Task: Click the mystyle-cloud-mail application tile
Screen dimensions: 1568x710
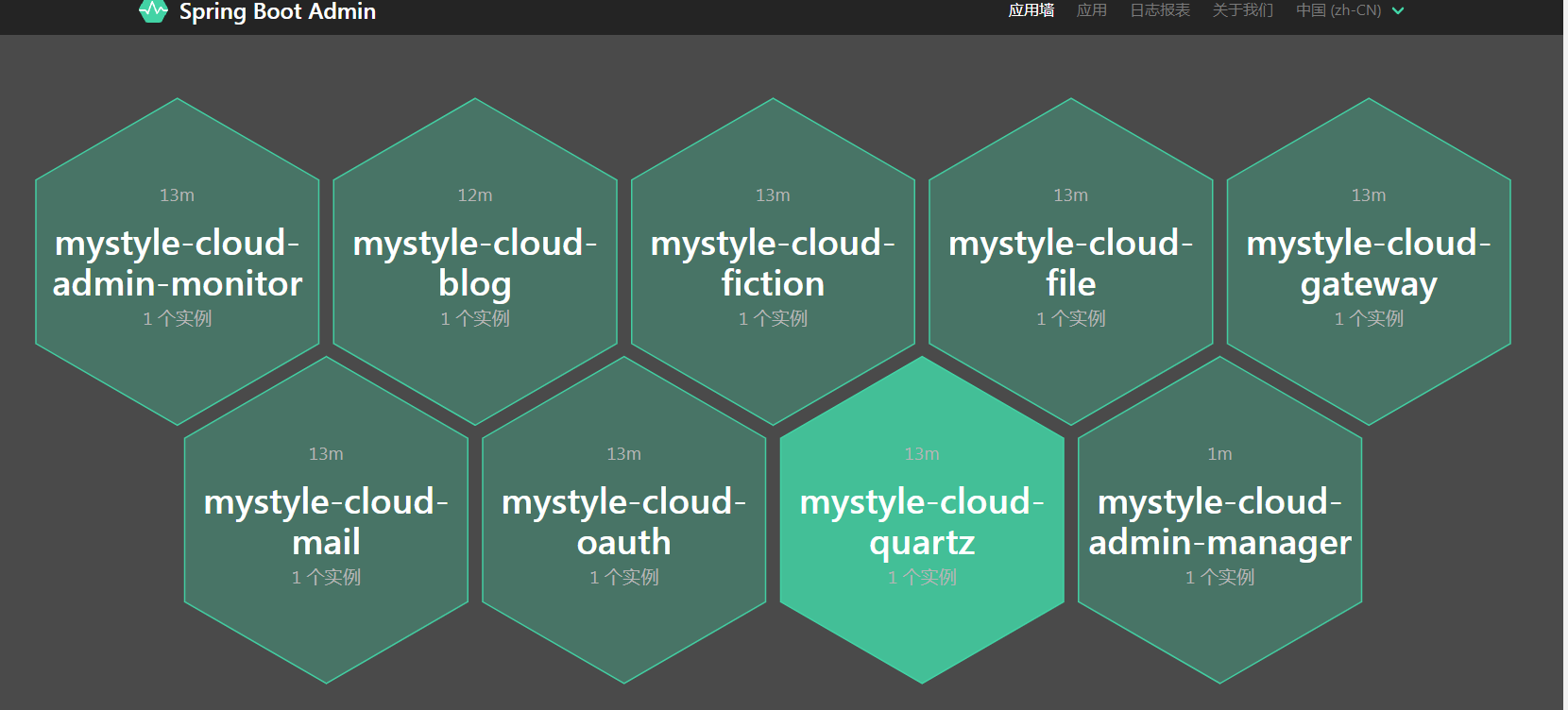Action: tap(326, 521)
